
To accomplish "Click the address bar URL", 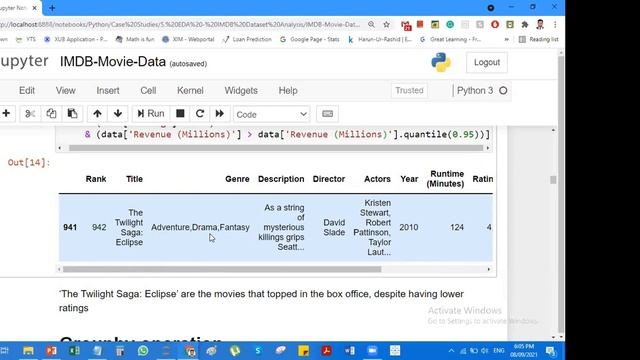I will [180, 24].
